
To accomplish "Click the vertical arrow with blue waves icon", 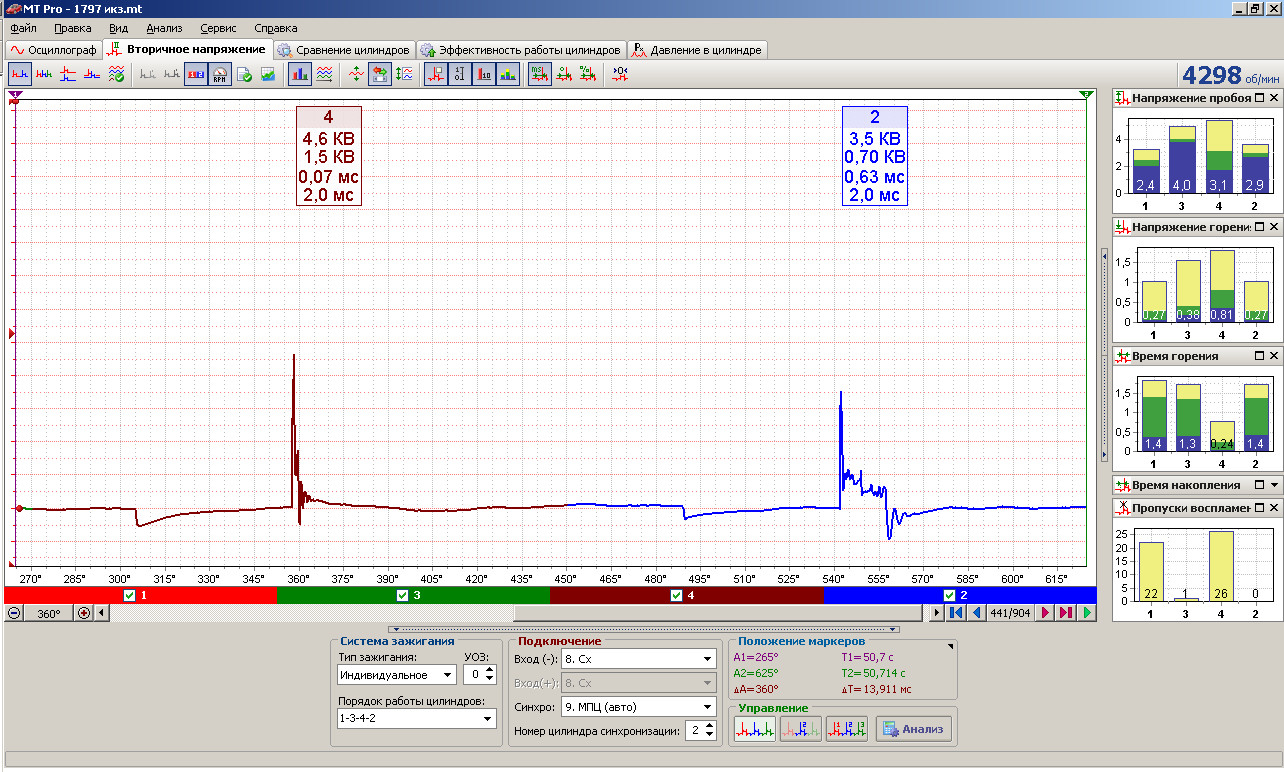I will [403, 73].
